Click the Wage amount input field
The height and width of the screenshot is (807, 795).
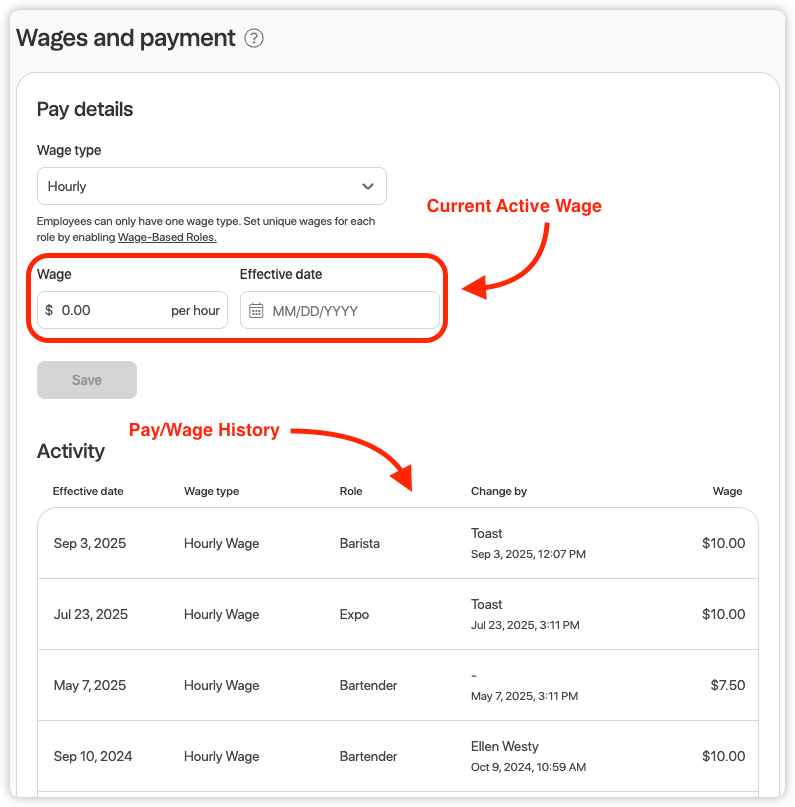coord(112,311)
